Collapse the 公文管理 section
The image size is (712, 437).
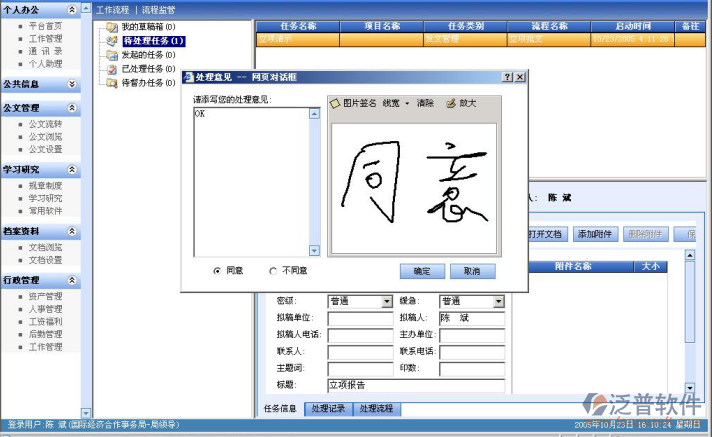coord(72,108)
